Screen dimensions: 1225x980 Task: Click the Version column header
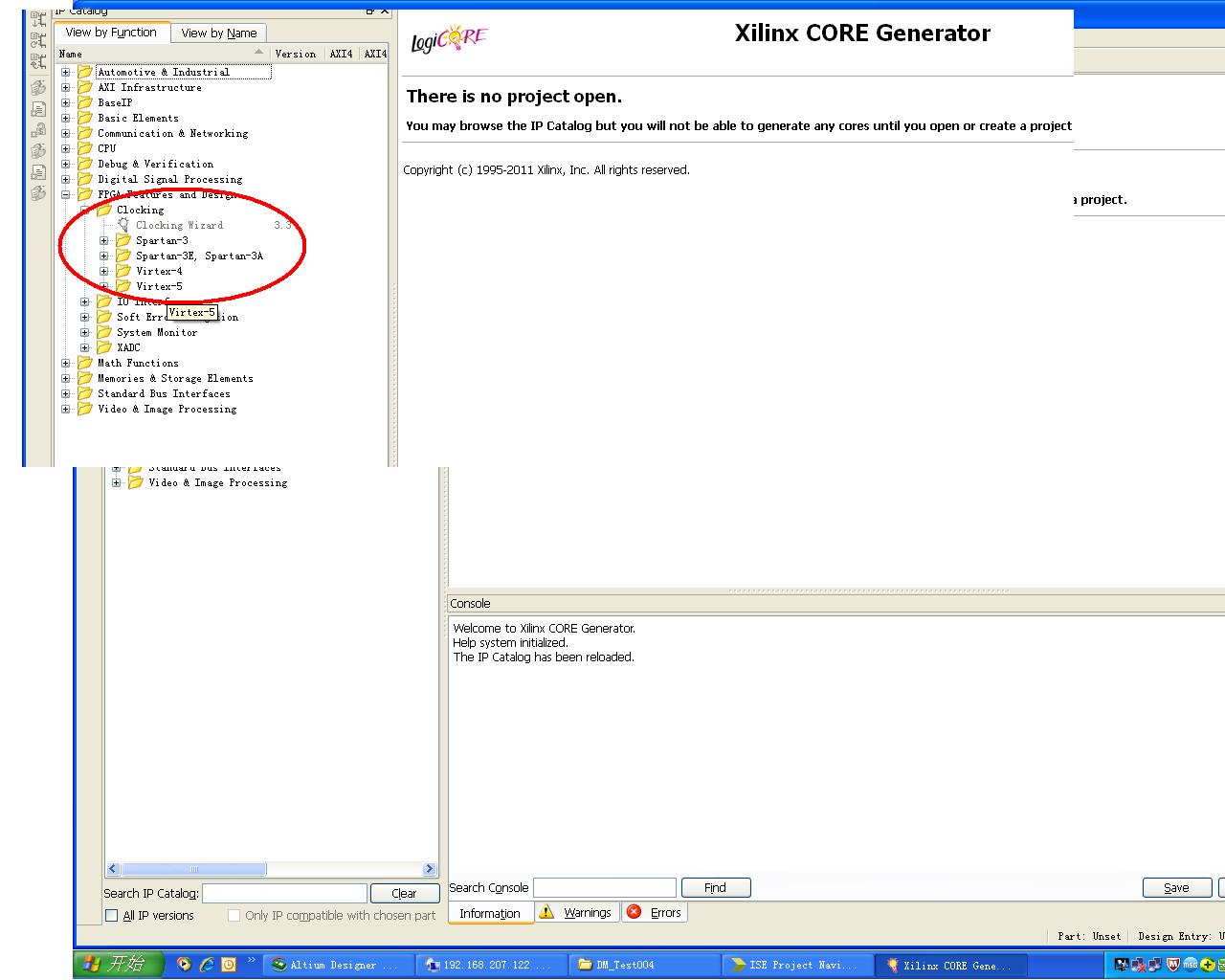click(296, 54)
